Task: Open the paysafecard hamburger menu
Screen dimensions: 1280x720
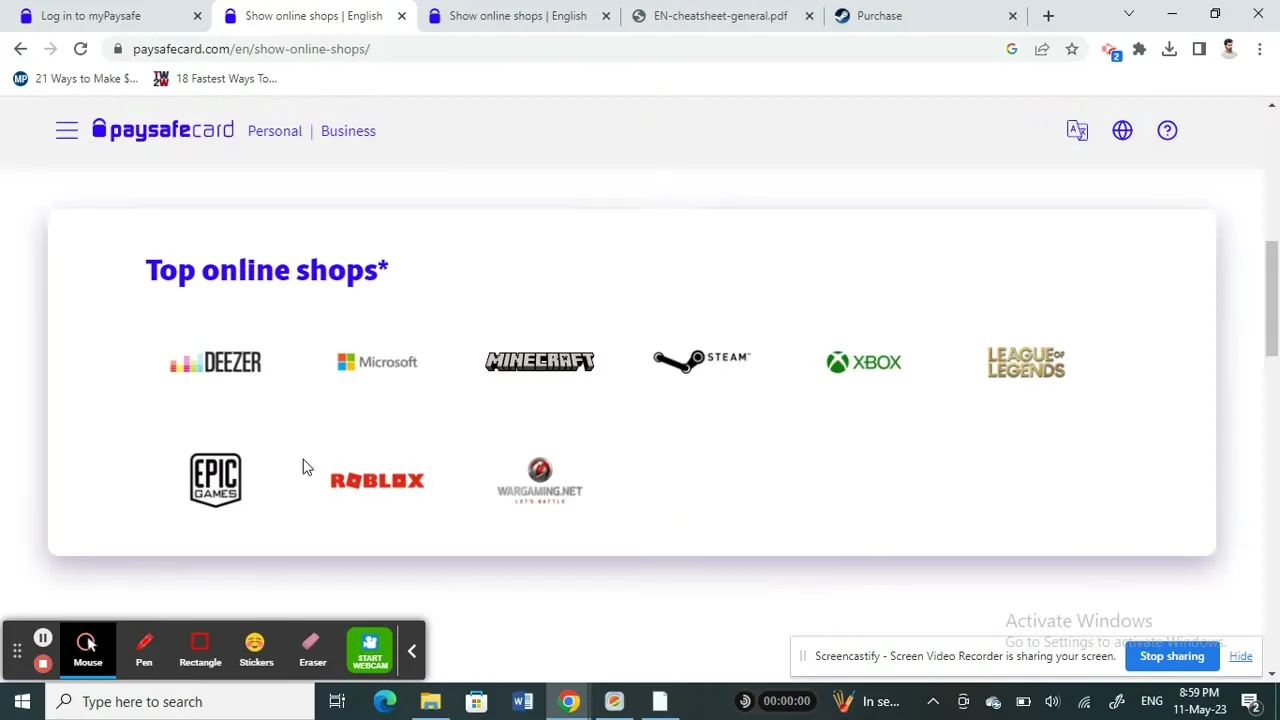Action: [x=67, y=131]
